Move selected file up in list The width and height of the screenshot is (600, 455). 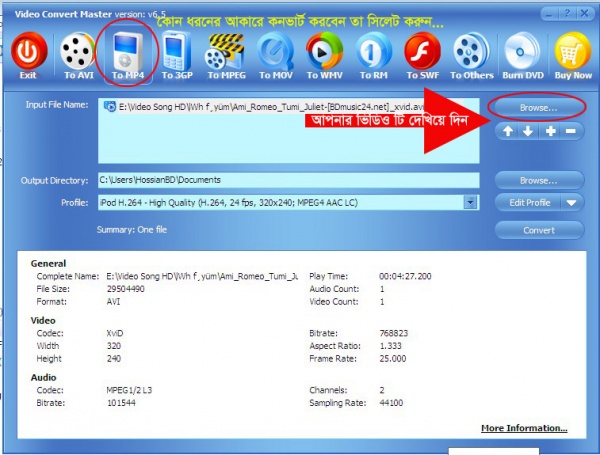click(508, 131)
